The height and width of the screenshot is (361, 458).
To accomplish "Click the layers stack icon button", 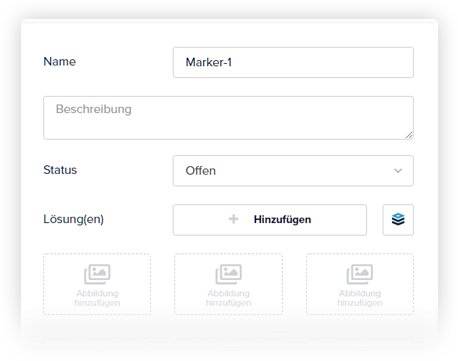I will click(398, 220).
